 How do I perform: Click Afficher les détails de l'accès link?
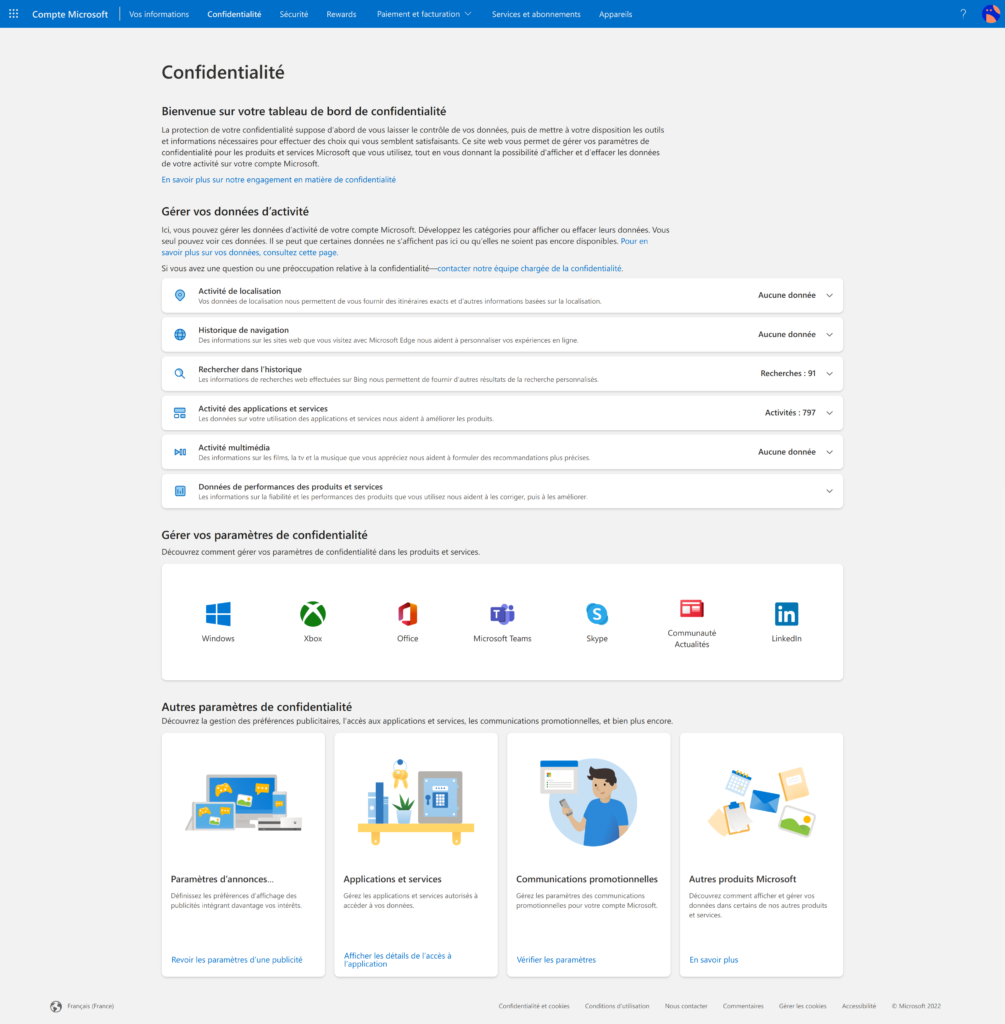(x=398, y=960)
